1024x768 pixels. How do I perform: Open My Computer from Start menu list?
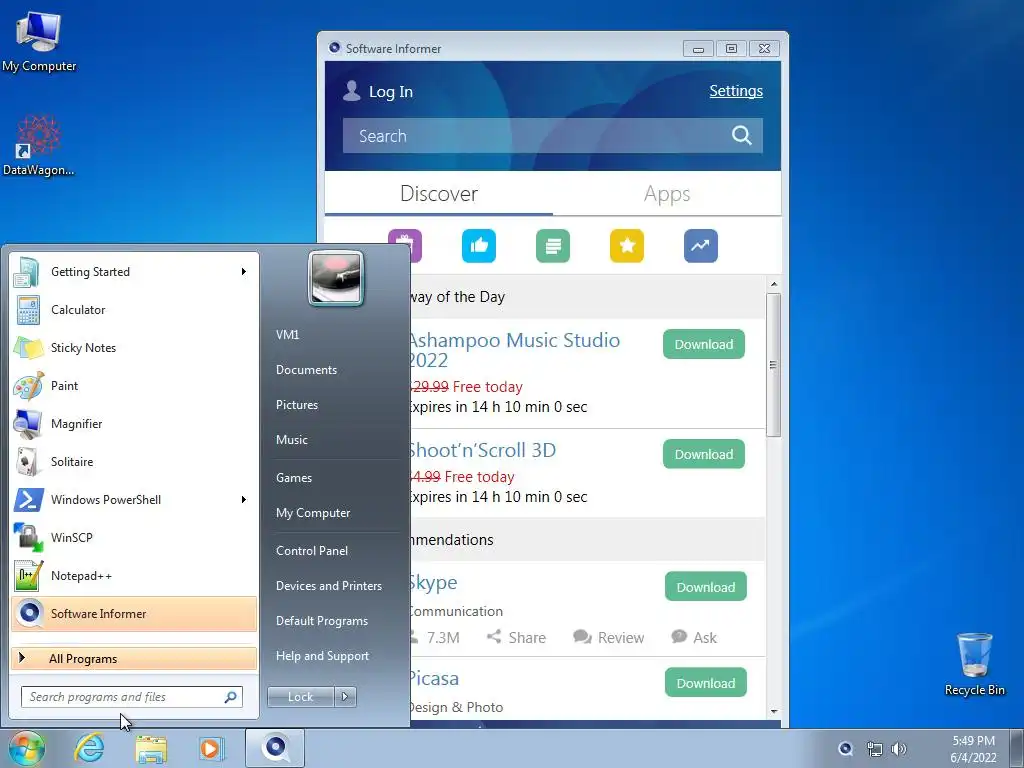[313, 513]
